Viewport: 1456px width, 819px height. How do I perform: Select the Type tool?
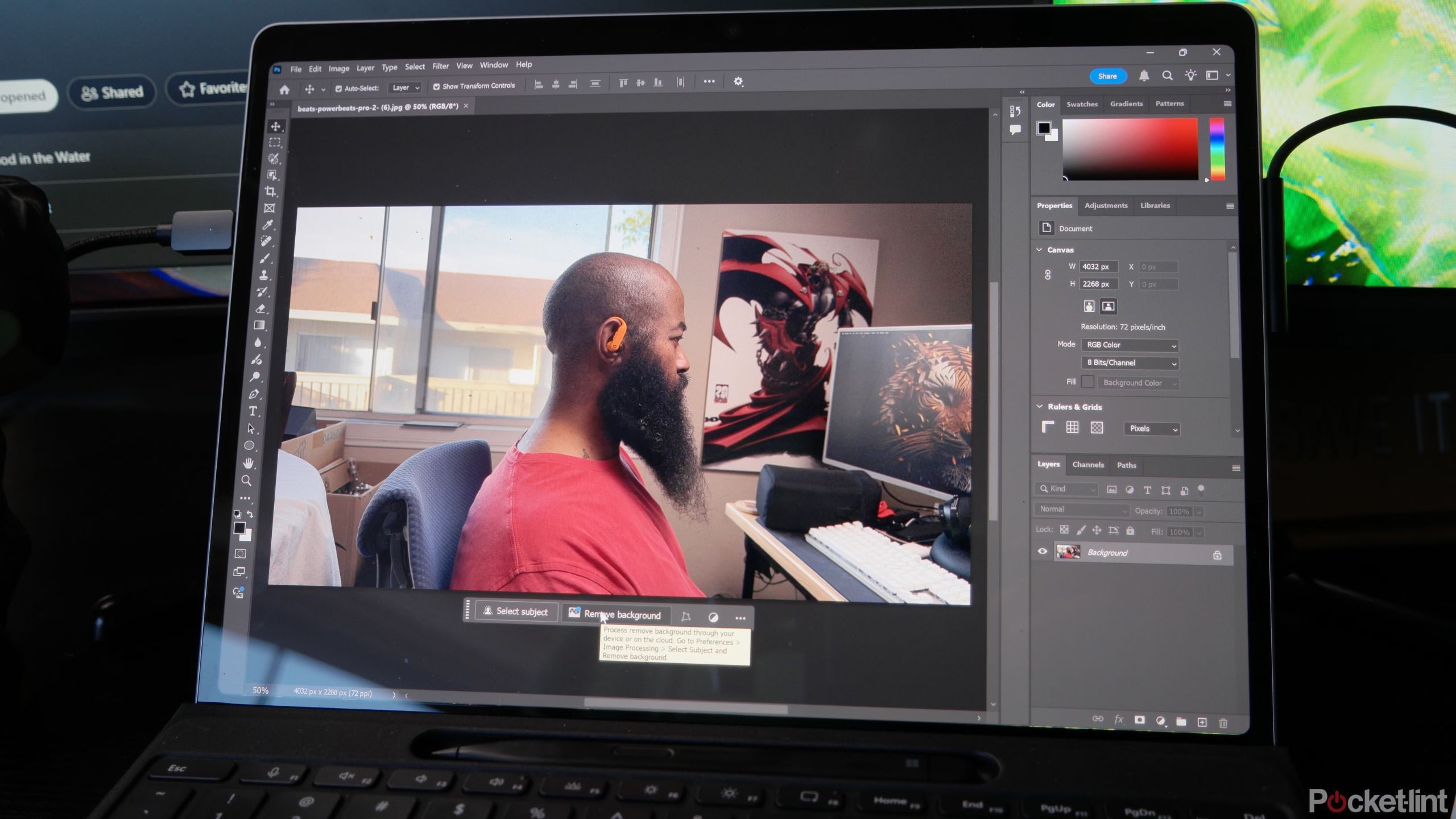pos(253,411)
